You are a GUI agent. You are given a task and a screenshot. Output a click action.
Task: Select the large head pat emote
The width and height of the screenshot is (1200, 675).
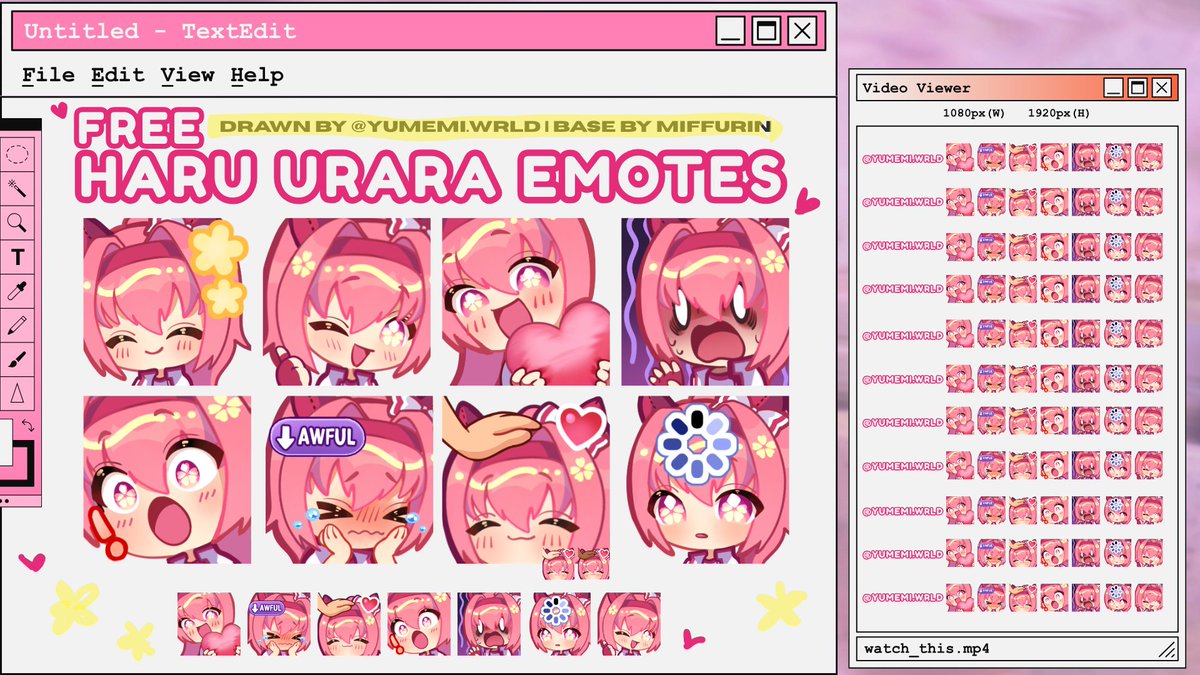pos(526,480)
